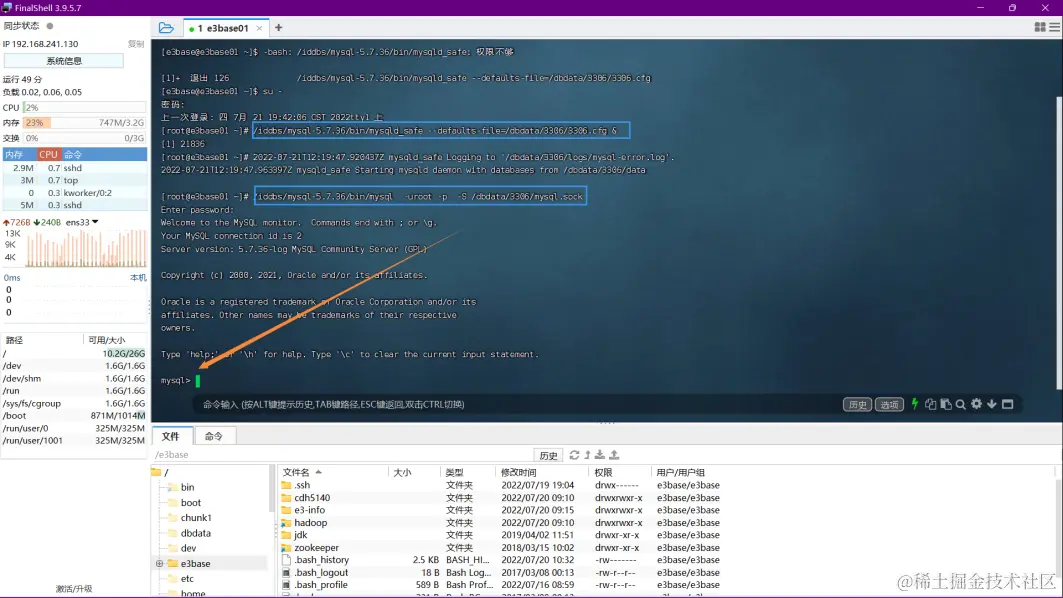The height and width of the screenshot is (598, 1063).
Task: Close the e3base01 session tab
Action: click(259, 28)
